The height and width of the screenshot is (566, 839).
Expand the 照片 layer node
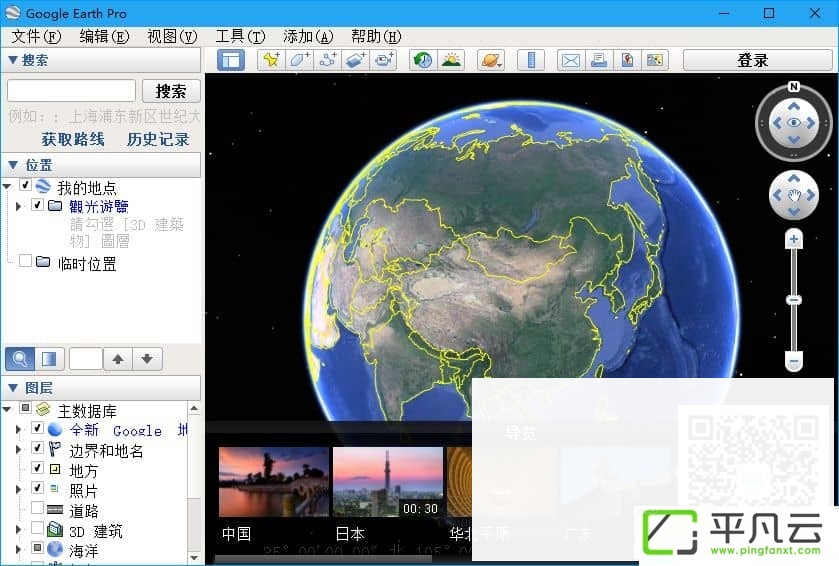[19, 489]
